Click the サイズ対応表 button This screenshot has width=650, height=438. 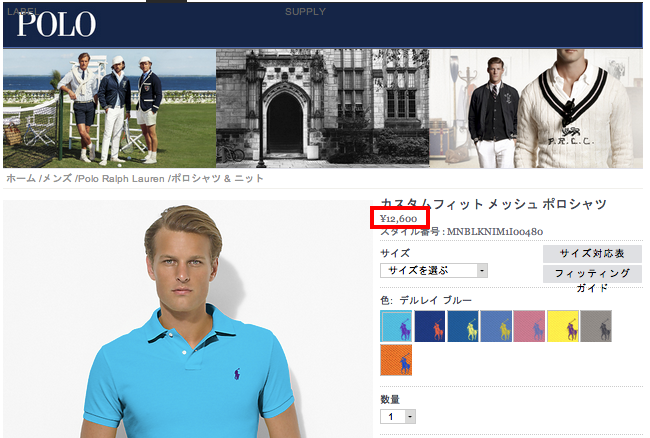(x=592, y=254)
